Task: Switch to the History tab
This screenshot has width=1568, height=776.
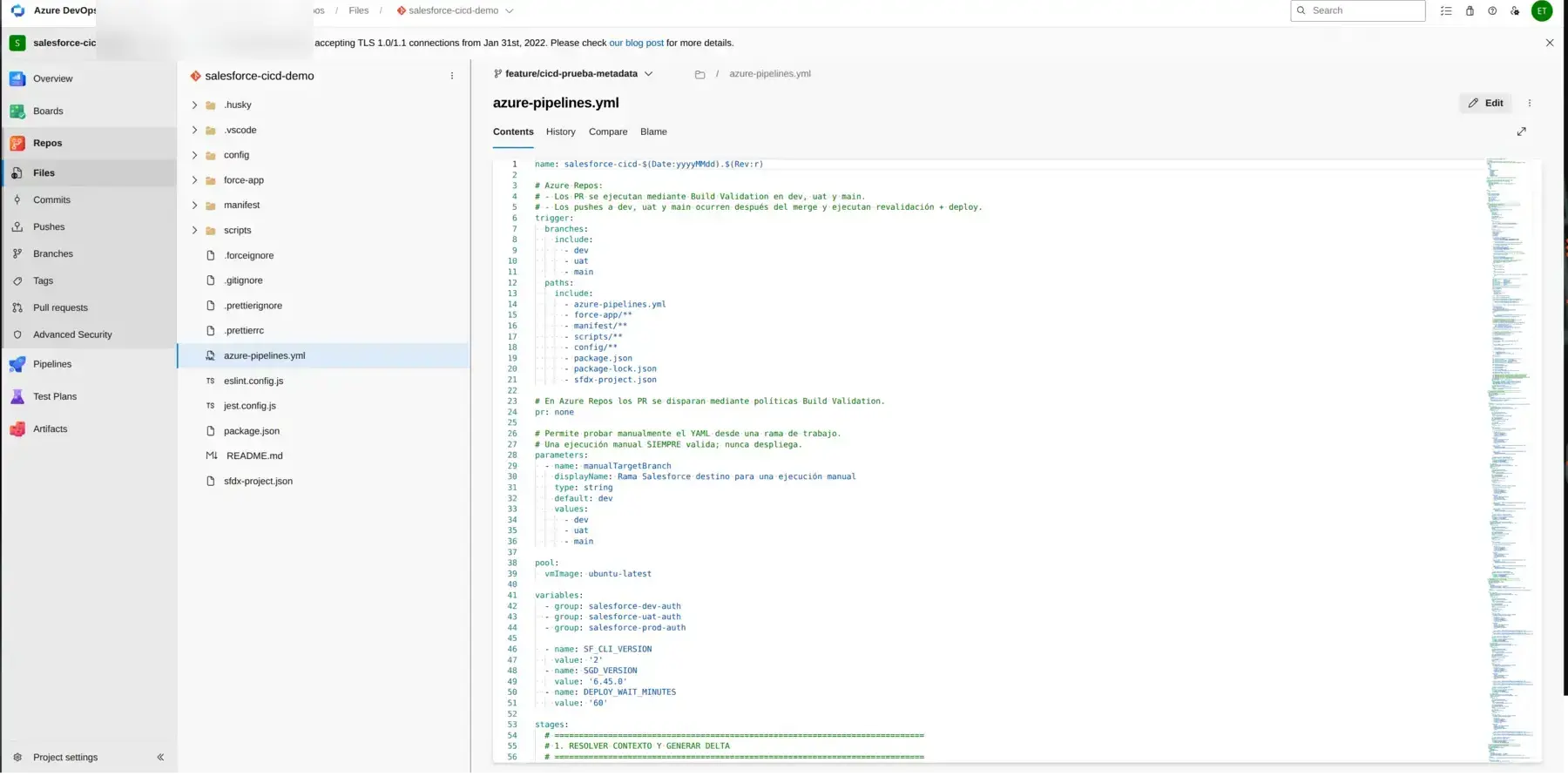Action: pyautogui.click(x=561, y=132)
